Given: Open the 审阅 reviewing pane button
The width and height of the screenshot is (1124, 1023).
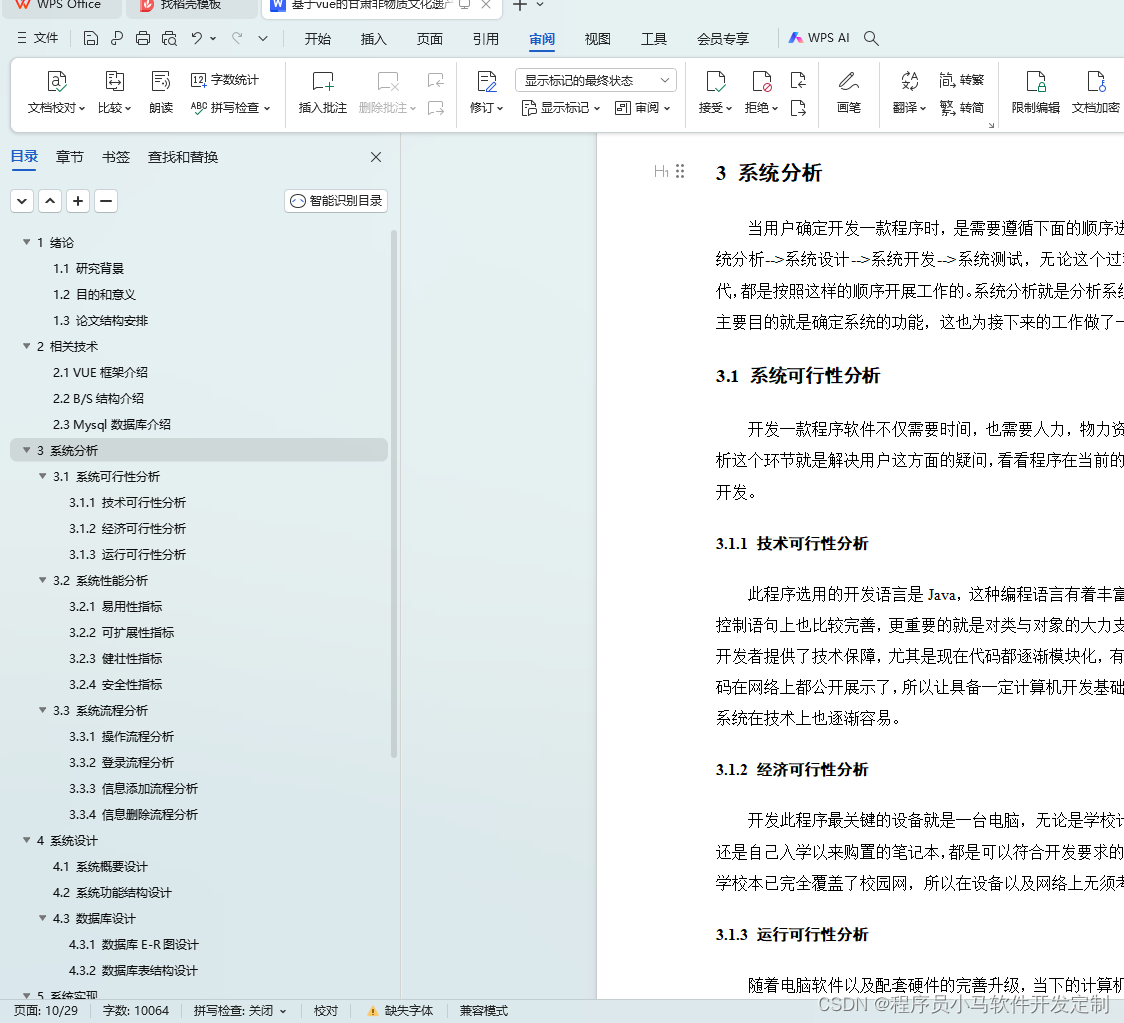Looking at the screenshot, I should [643, 108].
